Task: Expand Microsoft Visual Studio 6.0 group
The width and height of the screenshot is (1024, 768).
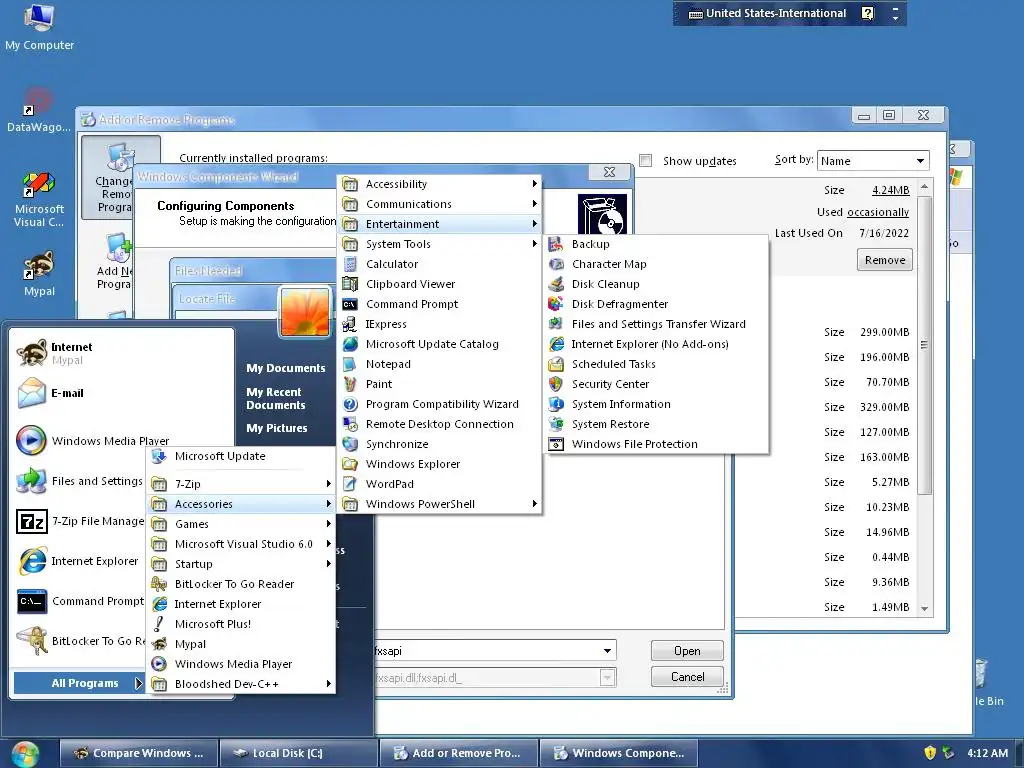Action: [241, 544]
